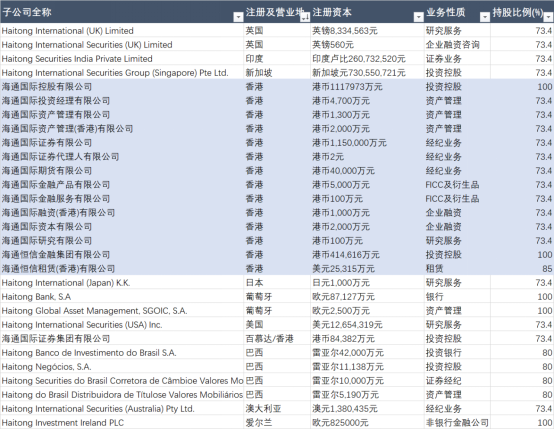Viewport: 554px width, 429px height.
Task: Select cell Haitong International Securities (Australia) Pty Ltd.
Action: pos(122,409)
